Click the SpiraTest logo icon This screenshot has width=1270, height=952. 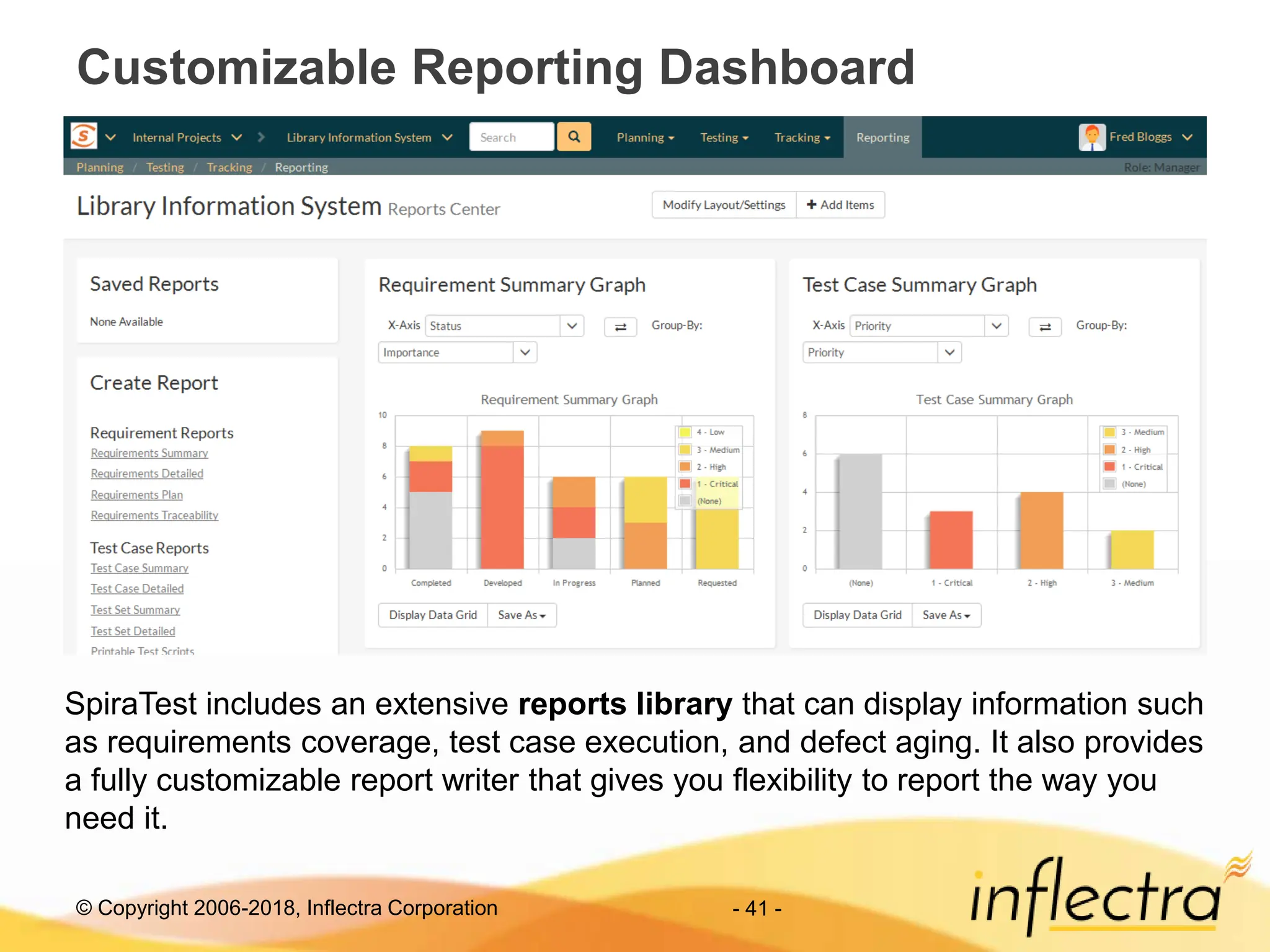point(84,136)
